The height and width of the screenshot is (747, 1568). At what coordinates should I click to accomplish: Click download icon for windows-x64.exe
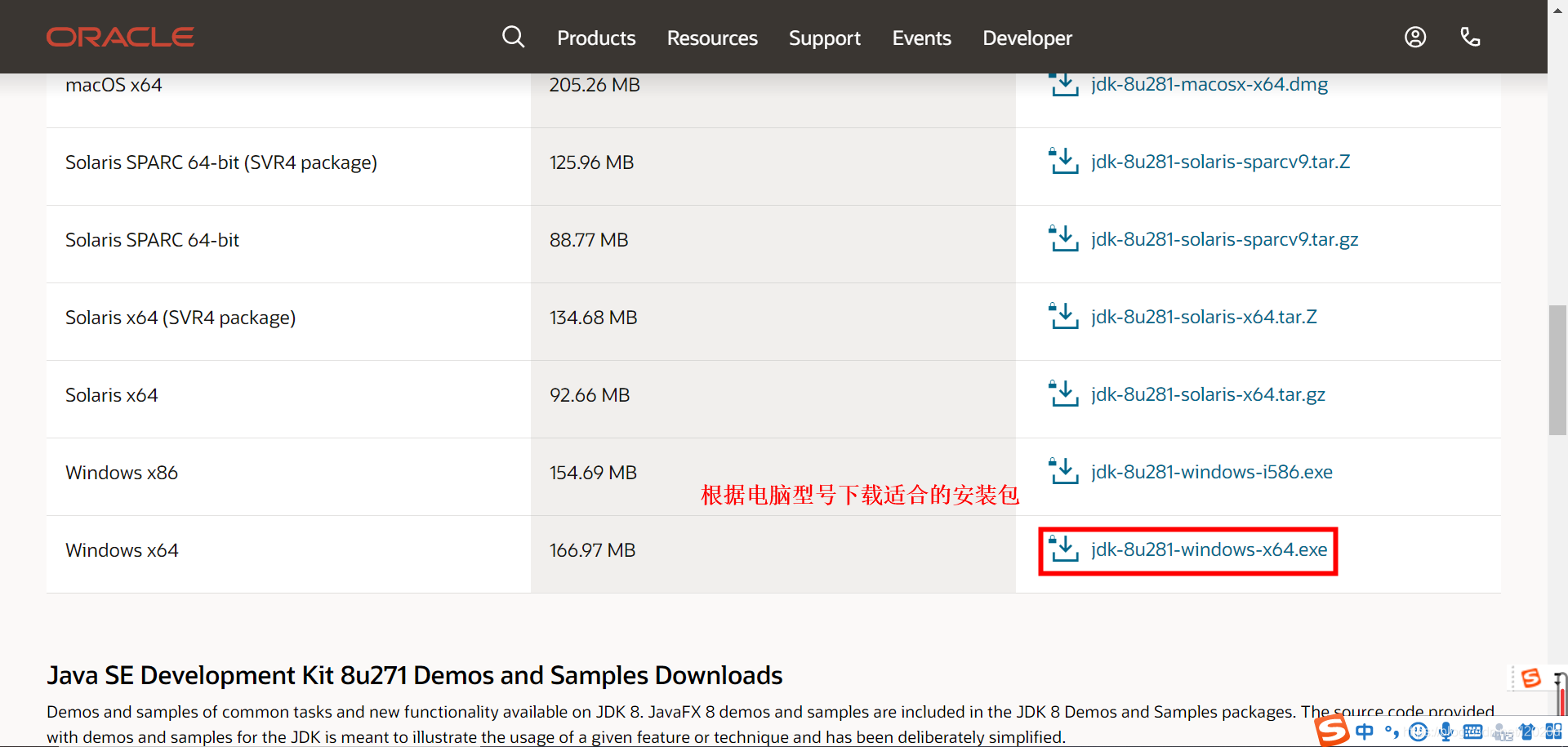pos(1064,549)
